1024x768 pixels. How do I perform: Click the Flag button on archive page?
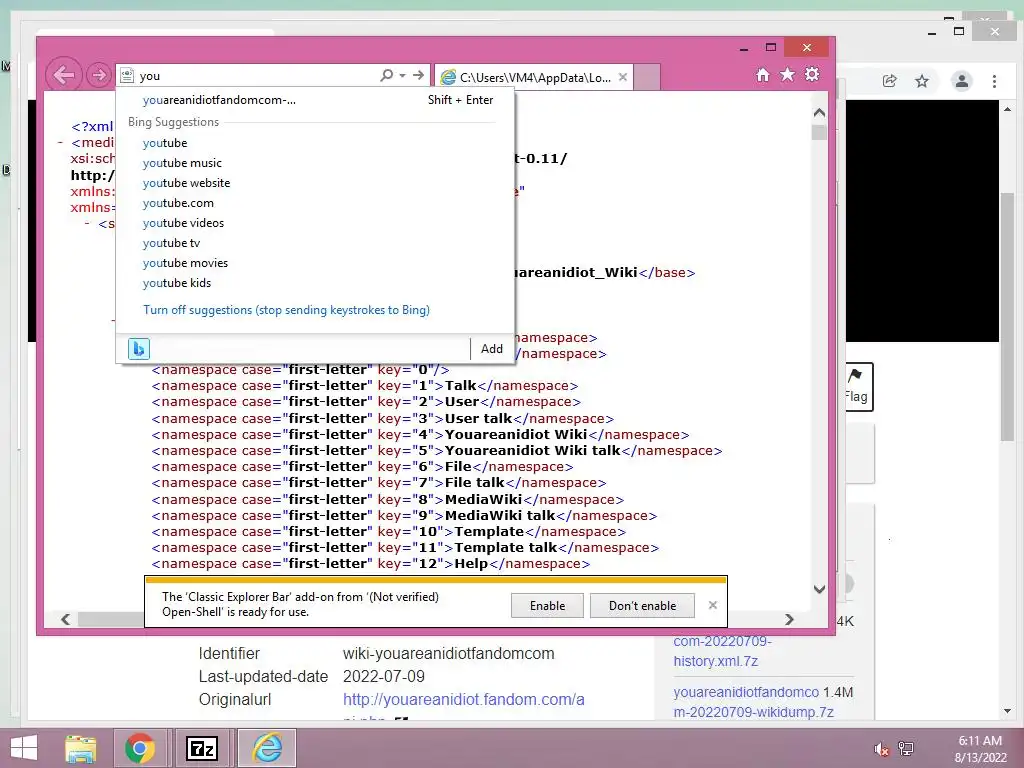coord(858,387)
